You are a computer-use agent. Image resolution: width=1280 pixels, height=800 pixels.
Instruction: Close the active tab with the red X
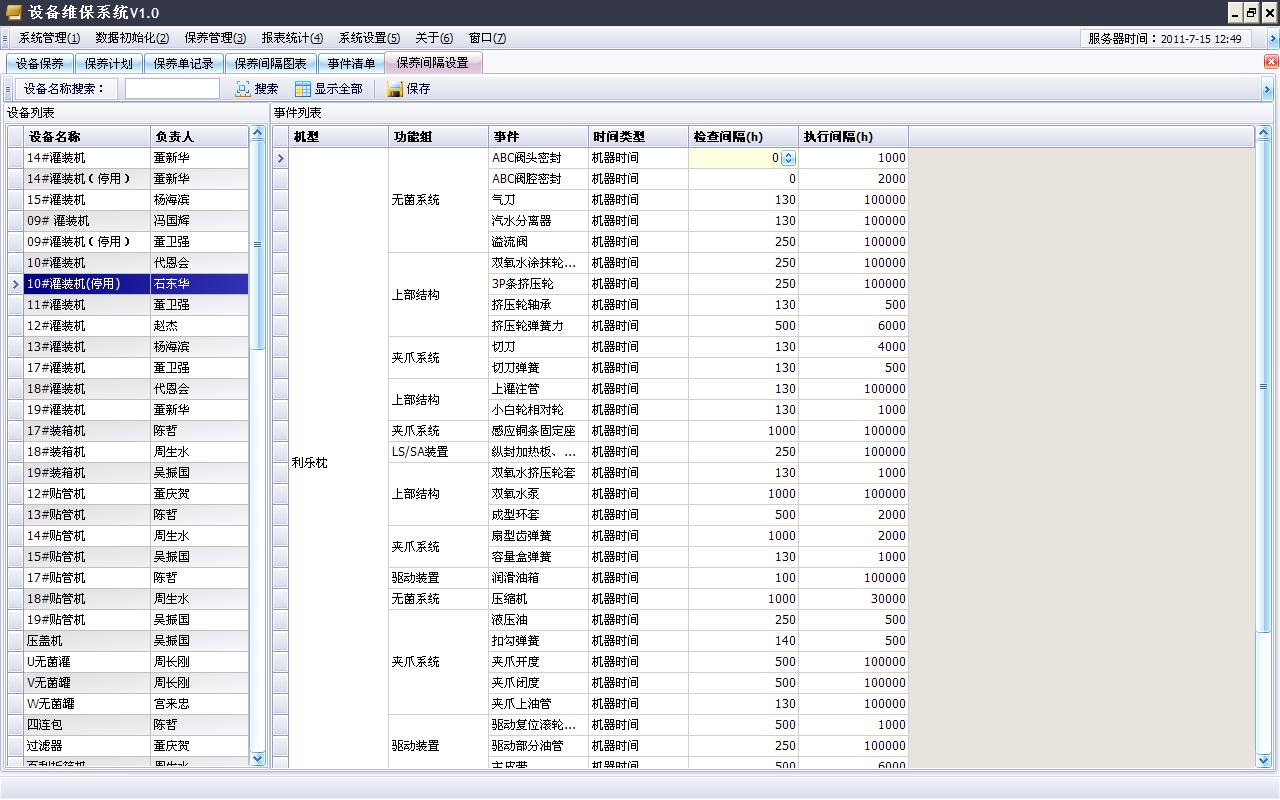point(1271,62)
